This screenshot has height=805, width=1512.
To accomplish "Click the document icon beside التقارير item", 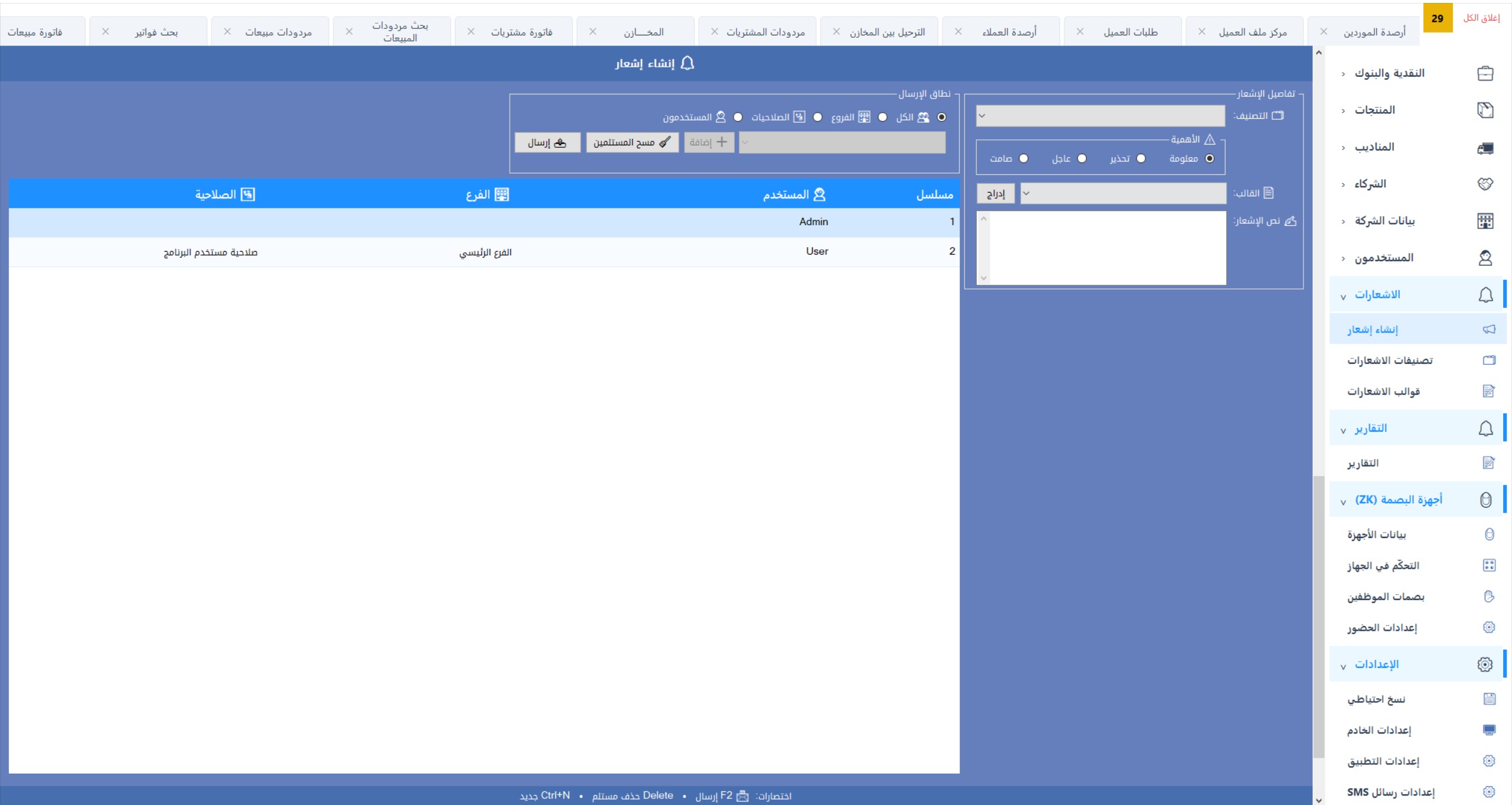I will point(1489,462).
